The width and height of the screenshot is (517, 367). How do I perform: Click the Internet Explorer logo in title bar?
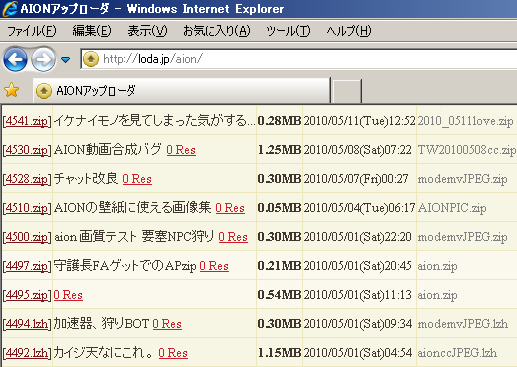click(10, 9)
